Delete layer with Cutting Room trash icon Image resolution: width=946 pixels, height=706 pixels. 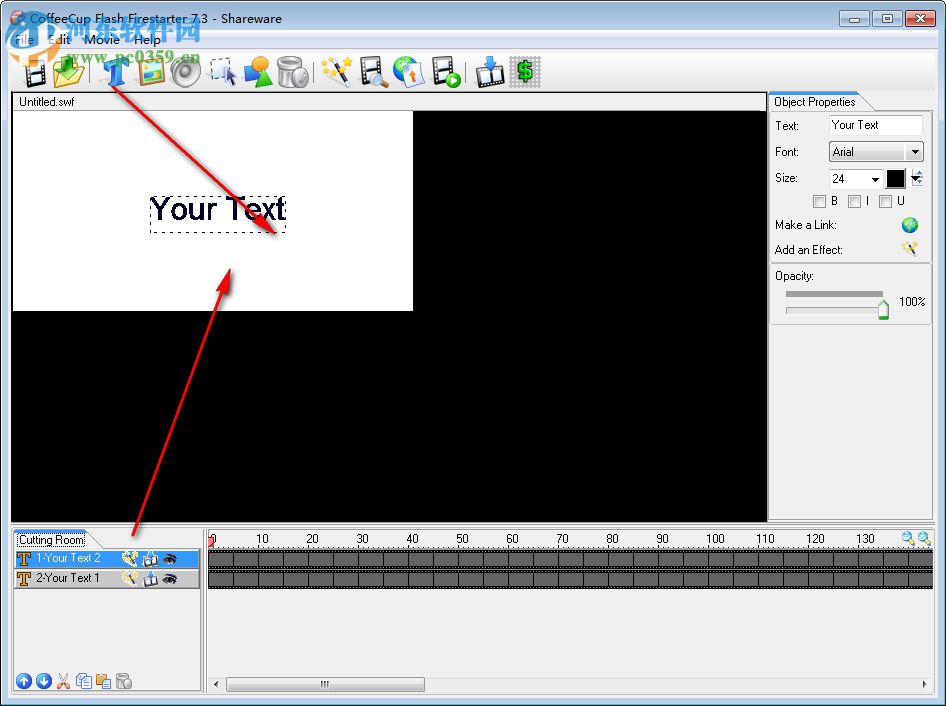coord(124,681)
